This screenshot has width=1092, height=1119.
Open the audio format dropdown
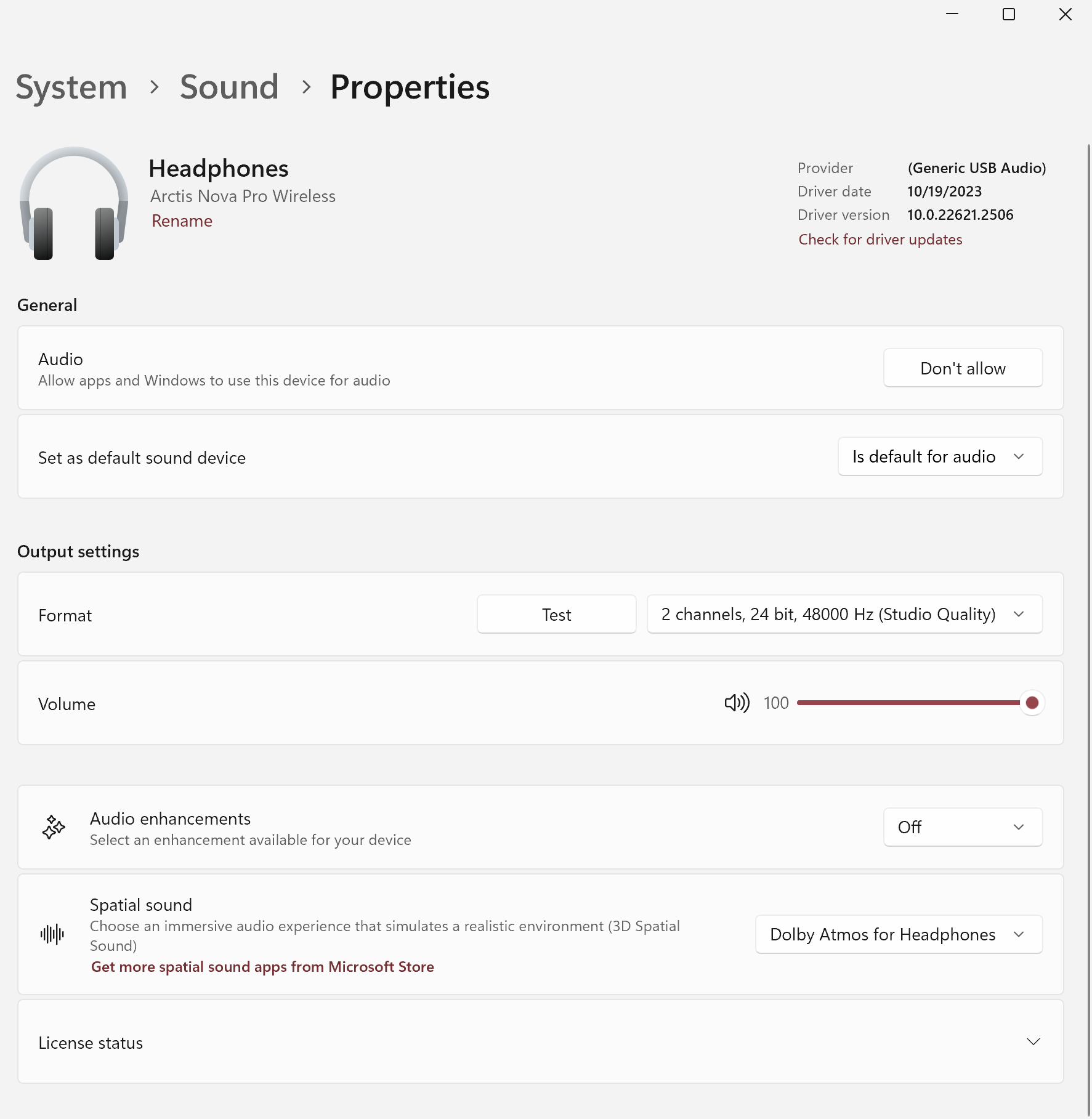click(843, 614)
